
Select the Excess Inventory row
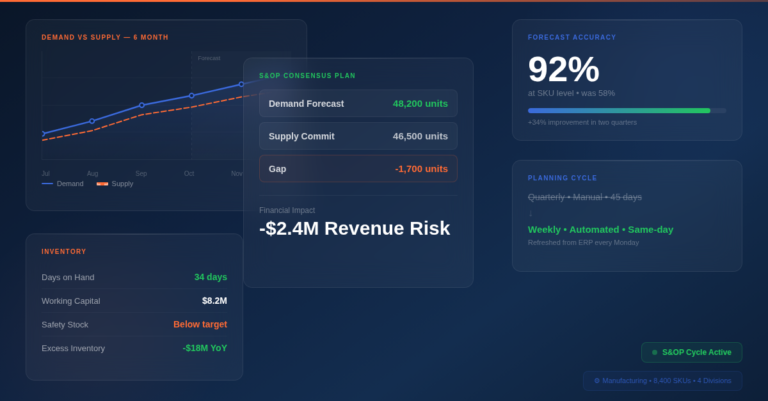tap(134, 348)
